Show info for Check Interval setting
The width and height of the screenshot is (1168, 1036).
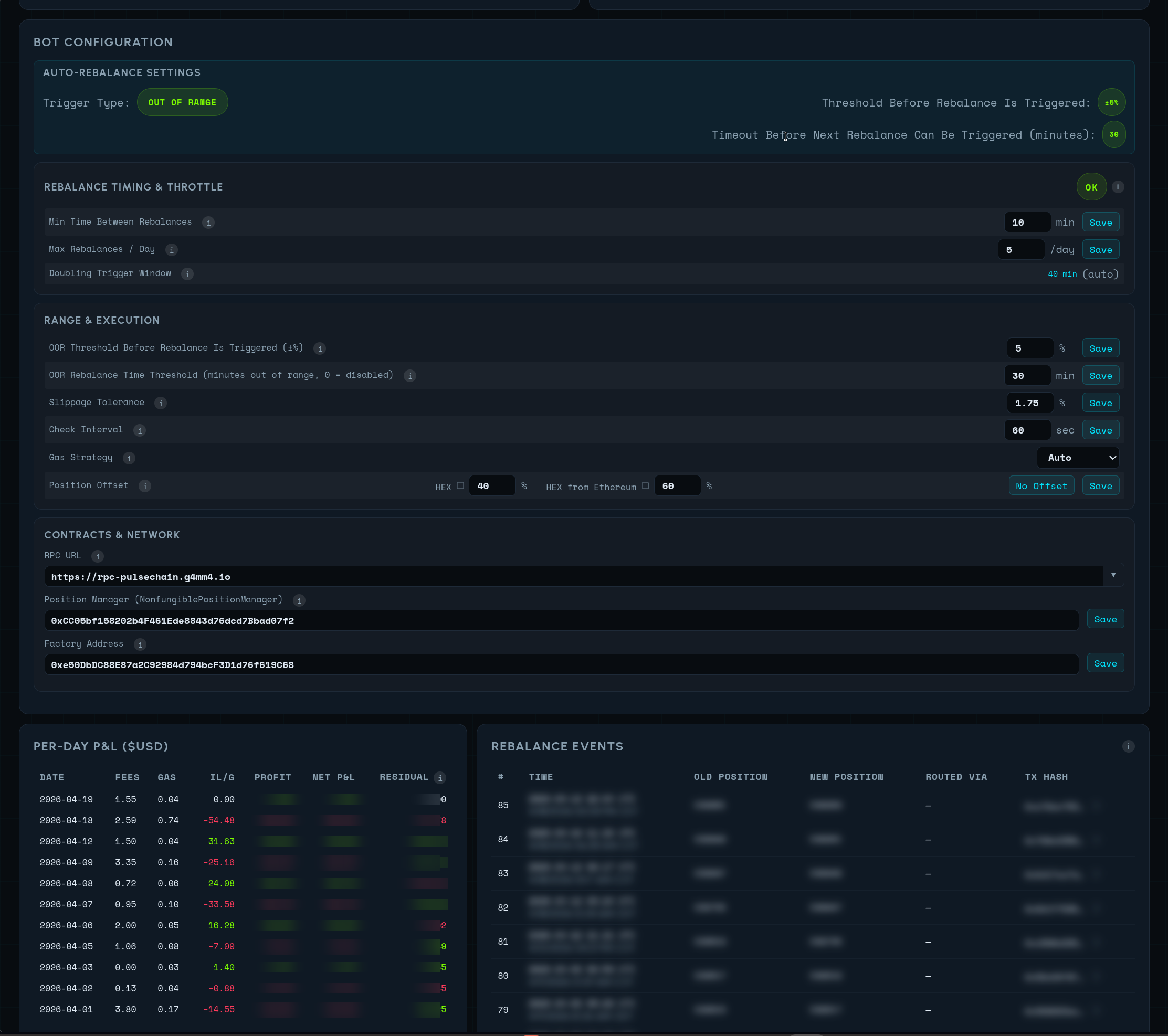click(x=140, y=430)
